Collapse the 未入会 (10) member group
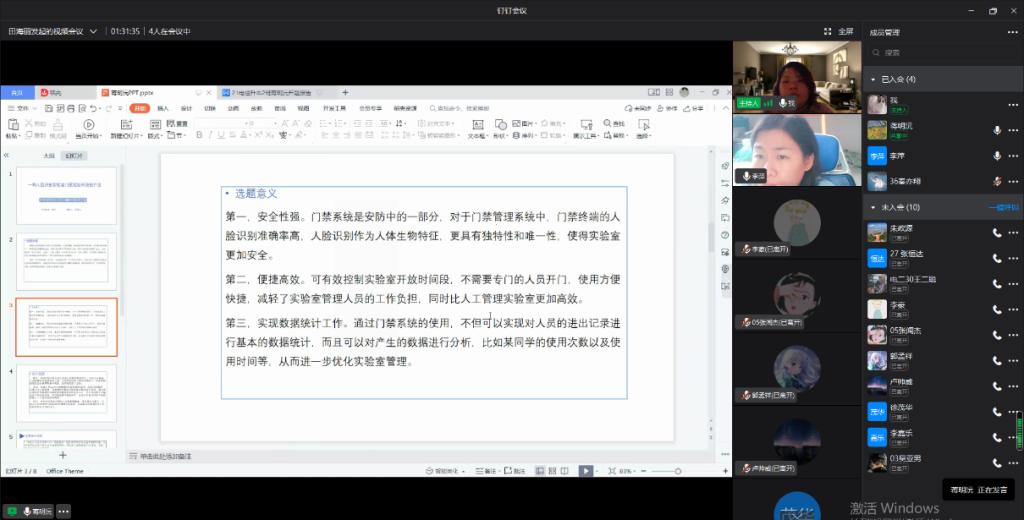 [873, 207]
